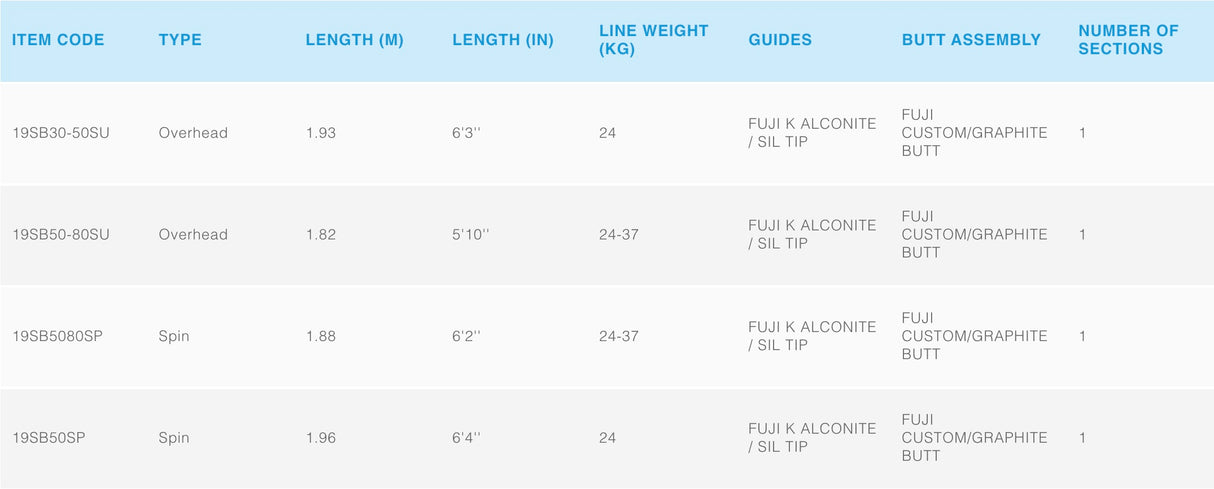Select the LENGTH (IN) column header

tap(502, 40)
